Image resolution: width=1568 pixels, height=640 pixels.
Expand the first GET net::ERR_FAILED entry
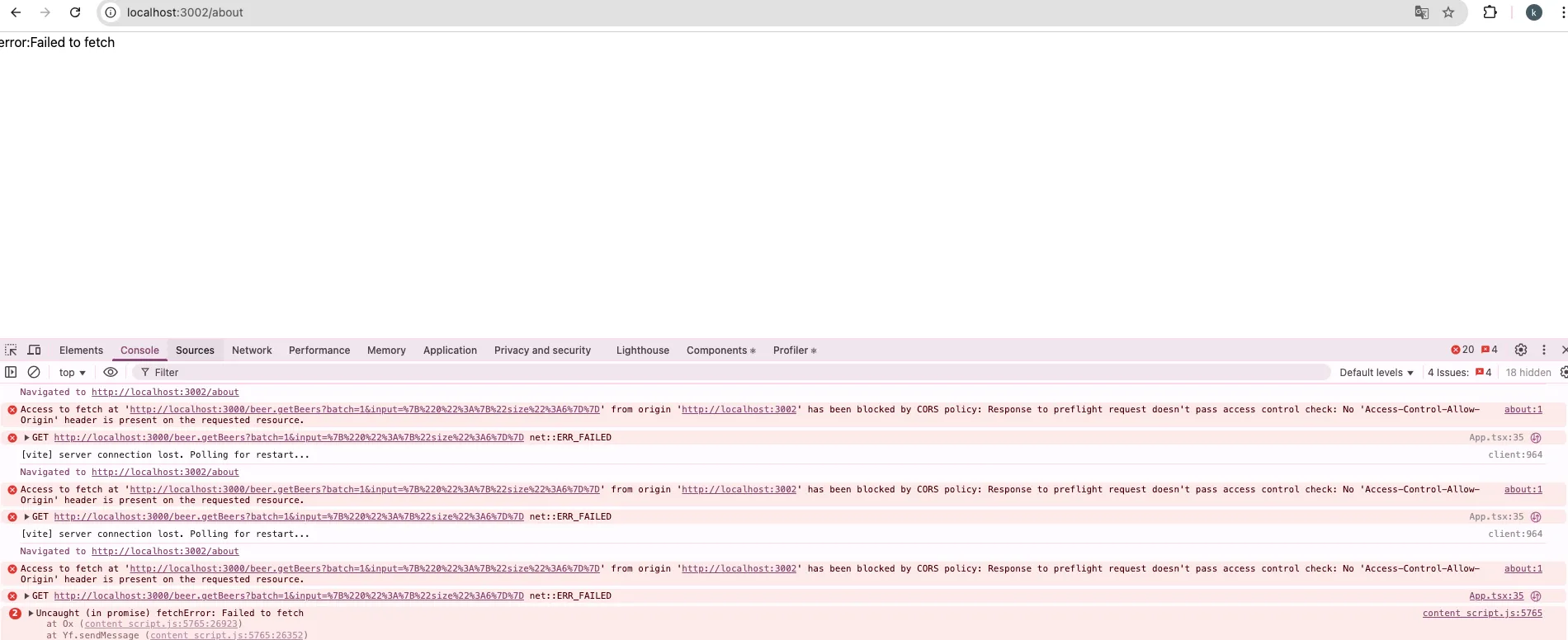tap(26, 438)
